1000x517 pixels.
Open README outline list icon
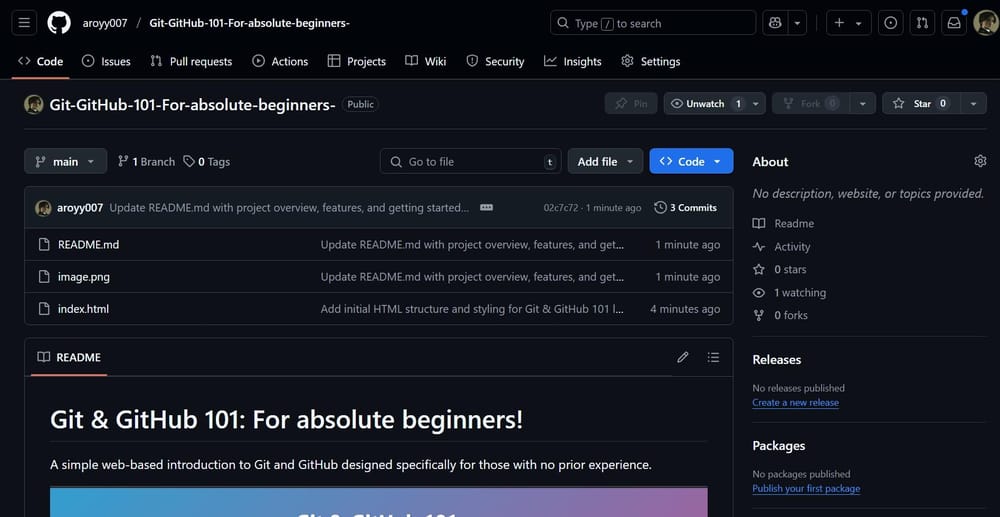click(713, 357)
